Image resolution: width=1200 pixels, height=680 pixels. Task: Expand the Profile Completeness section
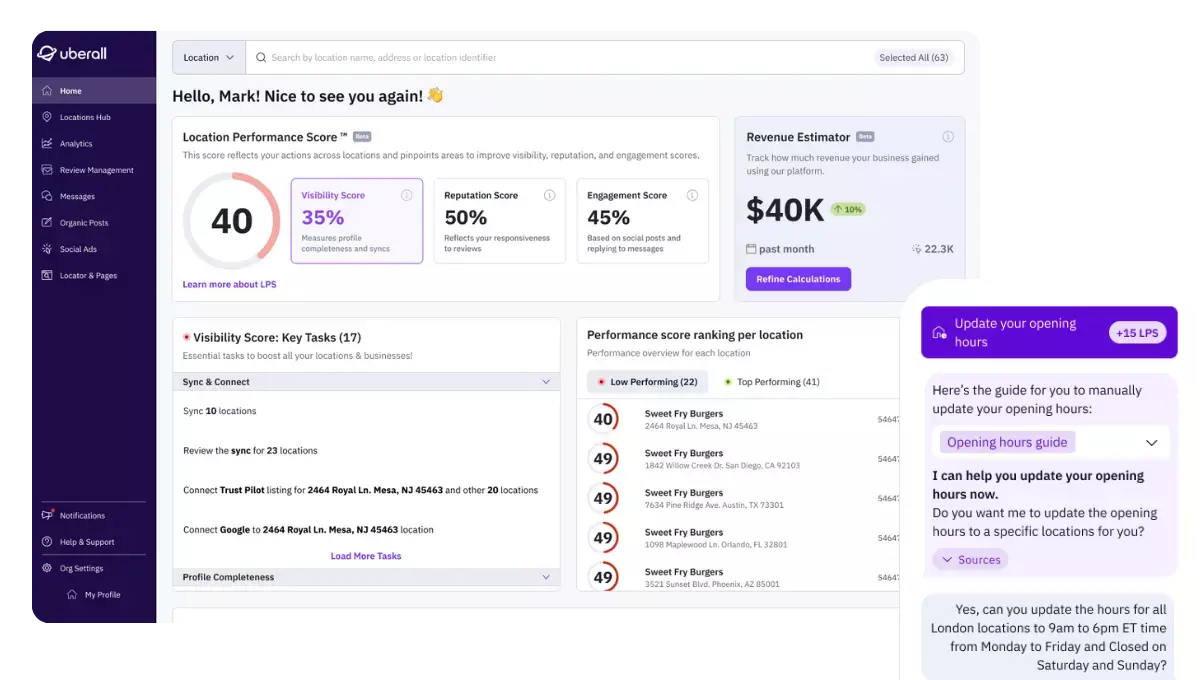click(x=545, y=577)
